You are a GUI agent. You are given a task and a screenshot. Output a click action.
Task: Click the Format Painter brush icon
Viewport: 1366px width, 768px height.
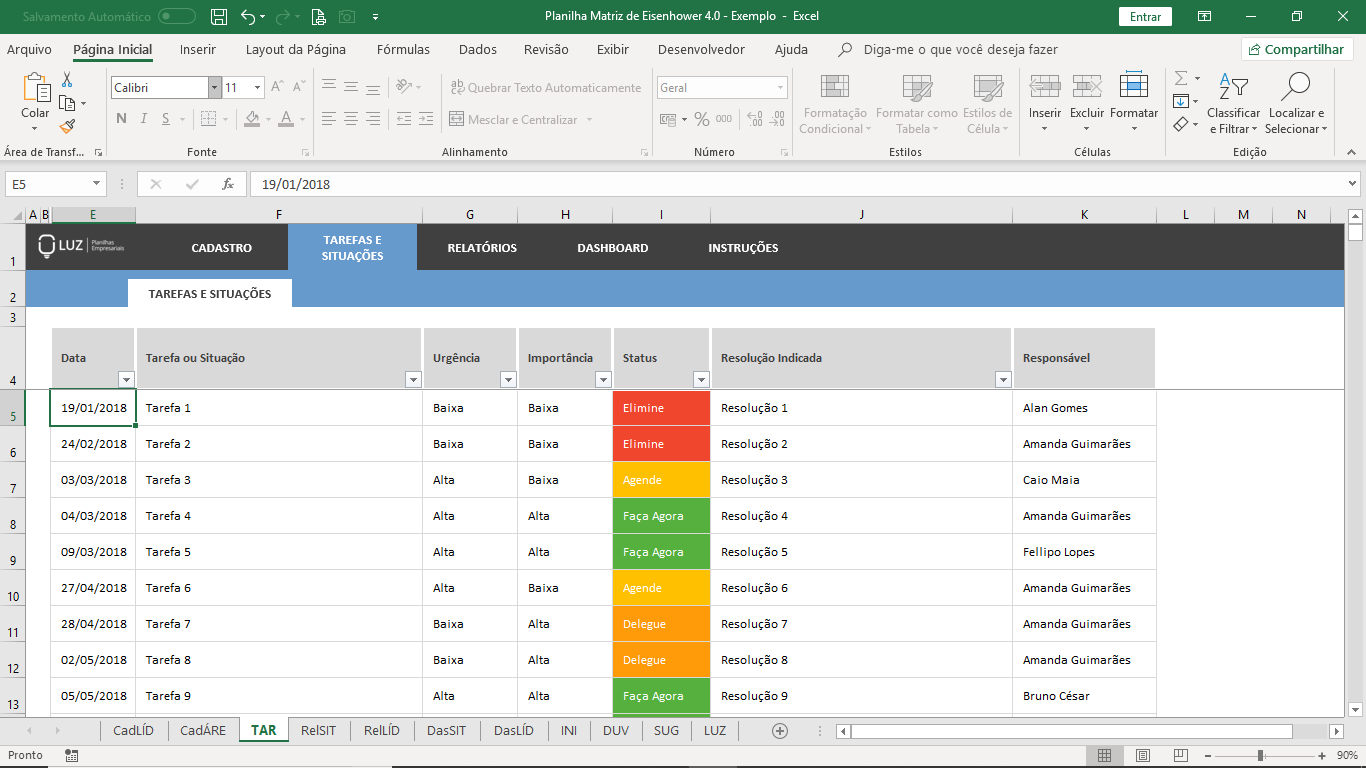[67, 127]
